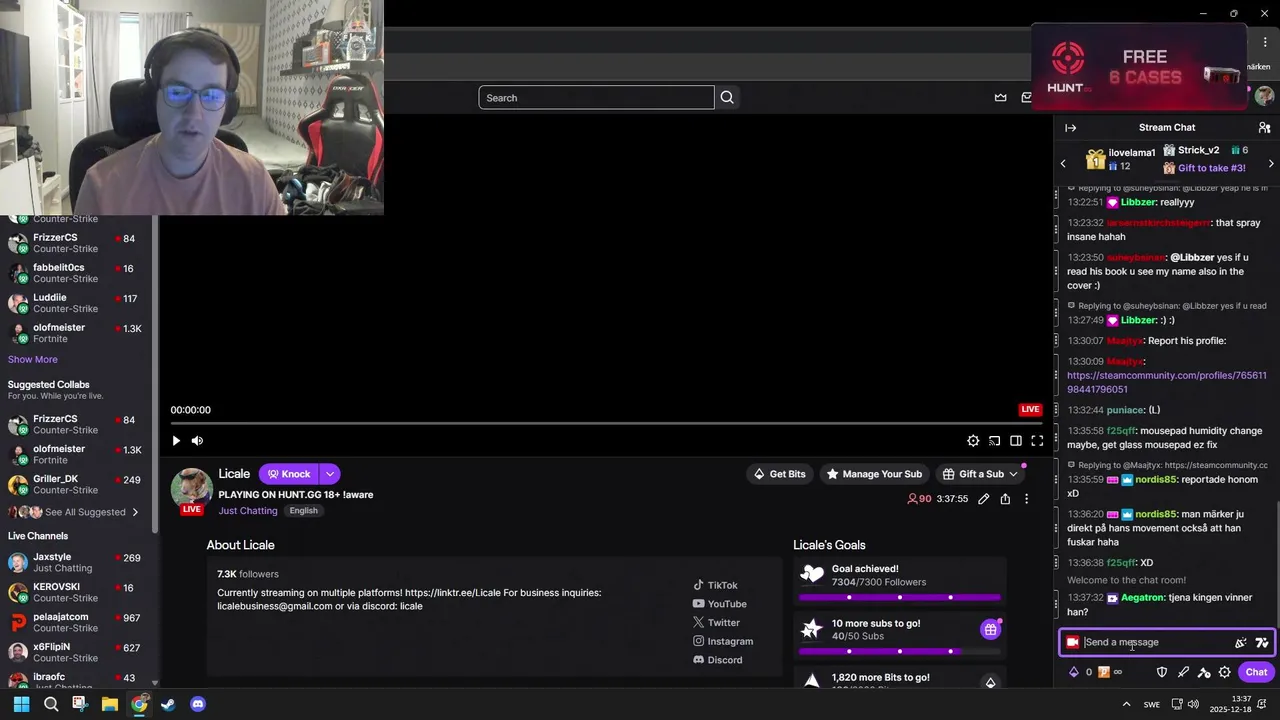Click the video seek progress bar

[607, 423]
